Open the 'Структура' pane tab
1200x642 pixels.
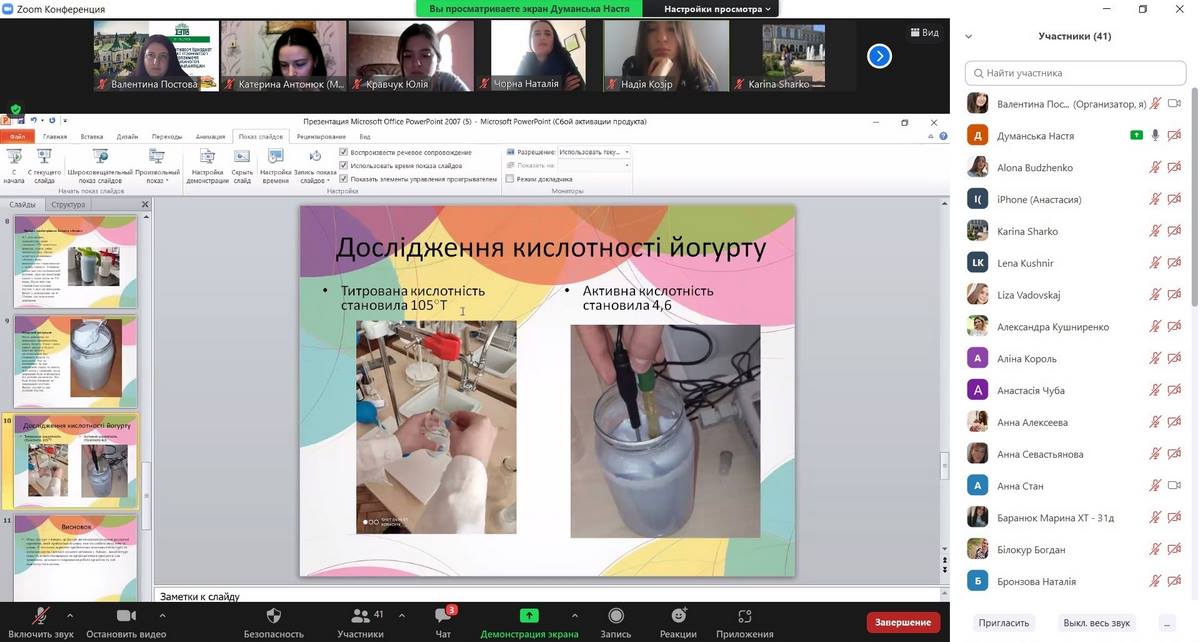[x=69, y=204]
